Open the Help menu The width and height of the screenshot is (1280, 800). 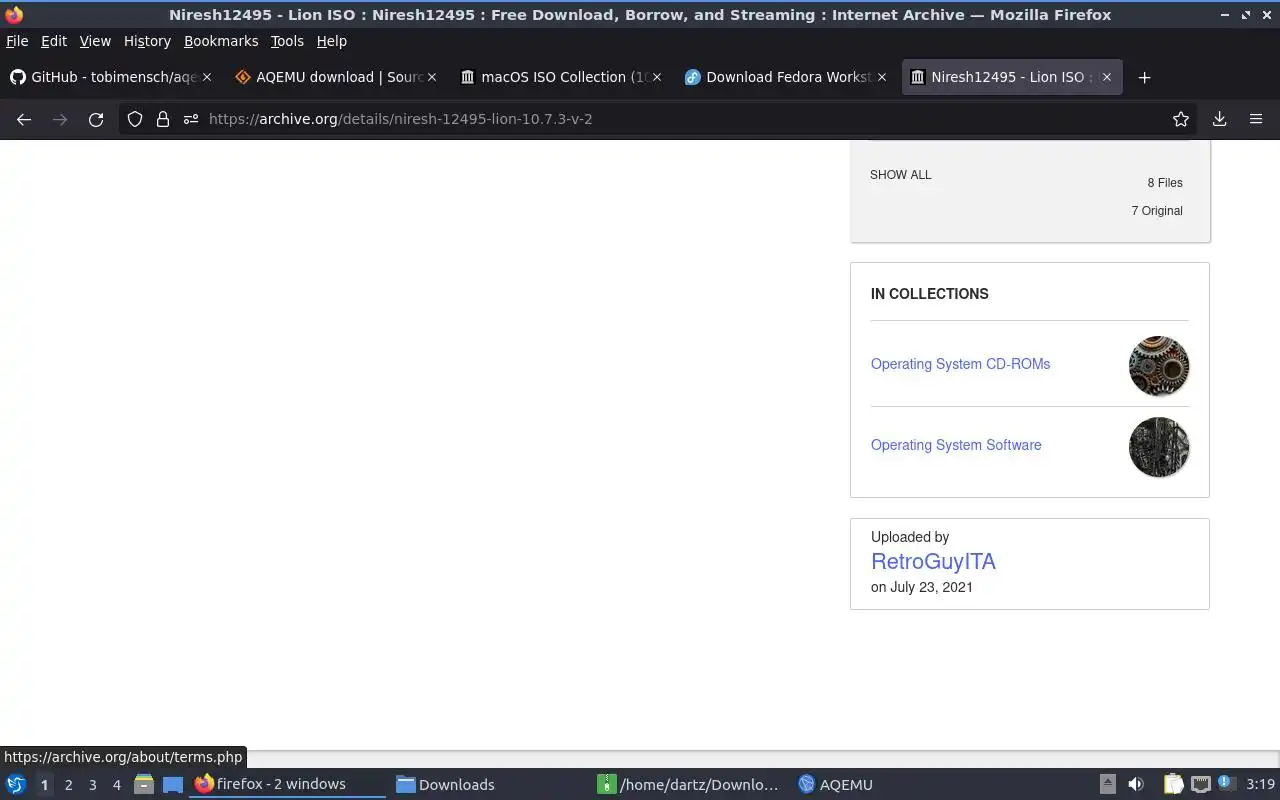tap(331, 41)
